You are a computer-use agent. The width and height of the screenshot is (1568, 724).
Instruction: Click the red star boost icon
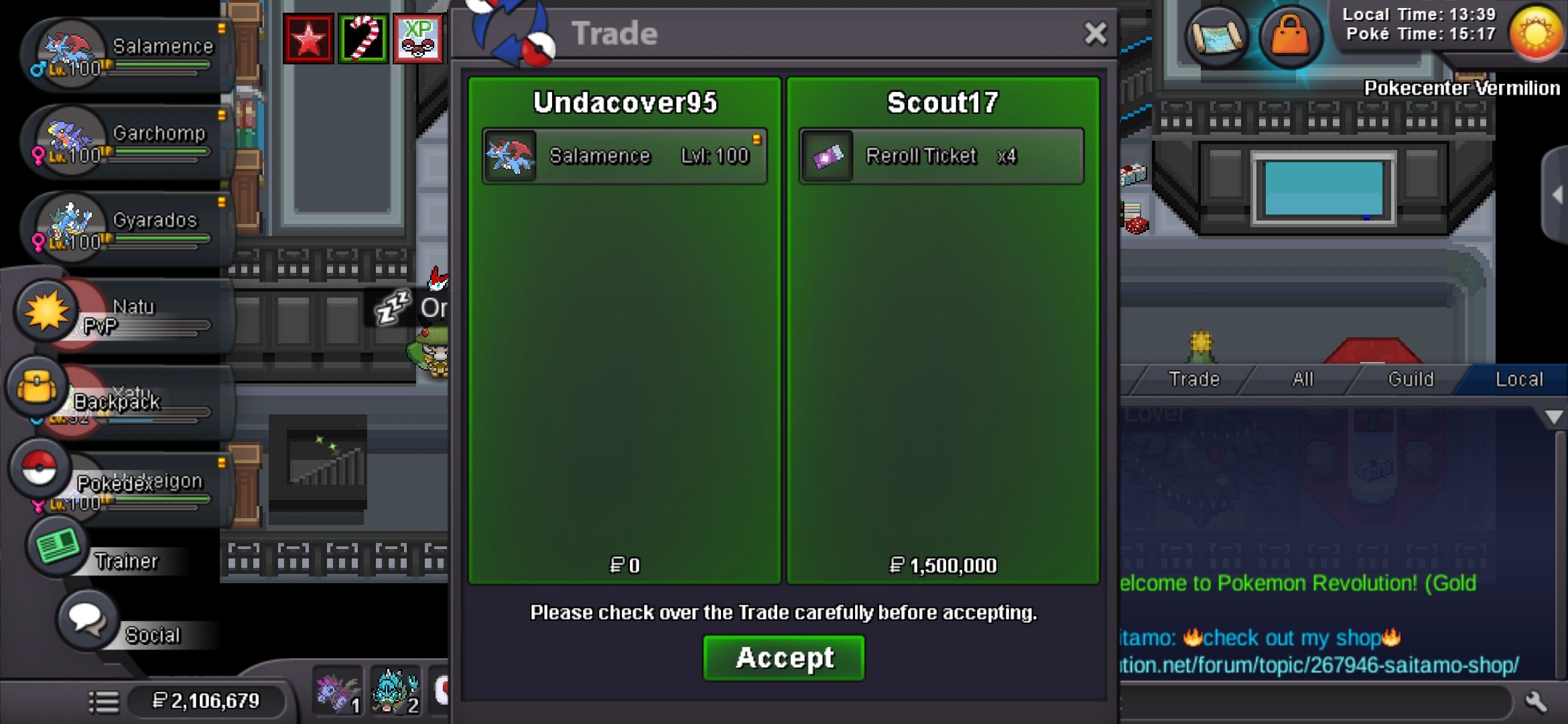click(308, 39)
